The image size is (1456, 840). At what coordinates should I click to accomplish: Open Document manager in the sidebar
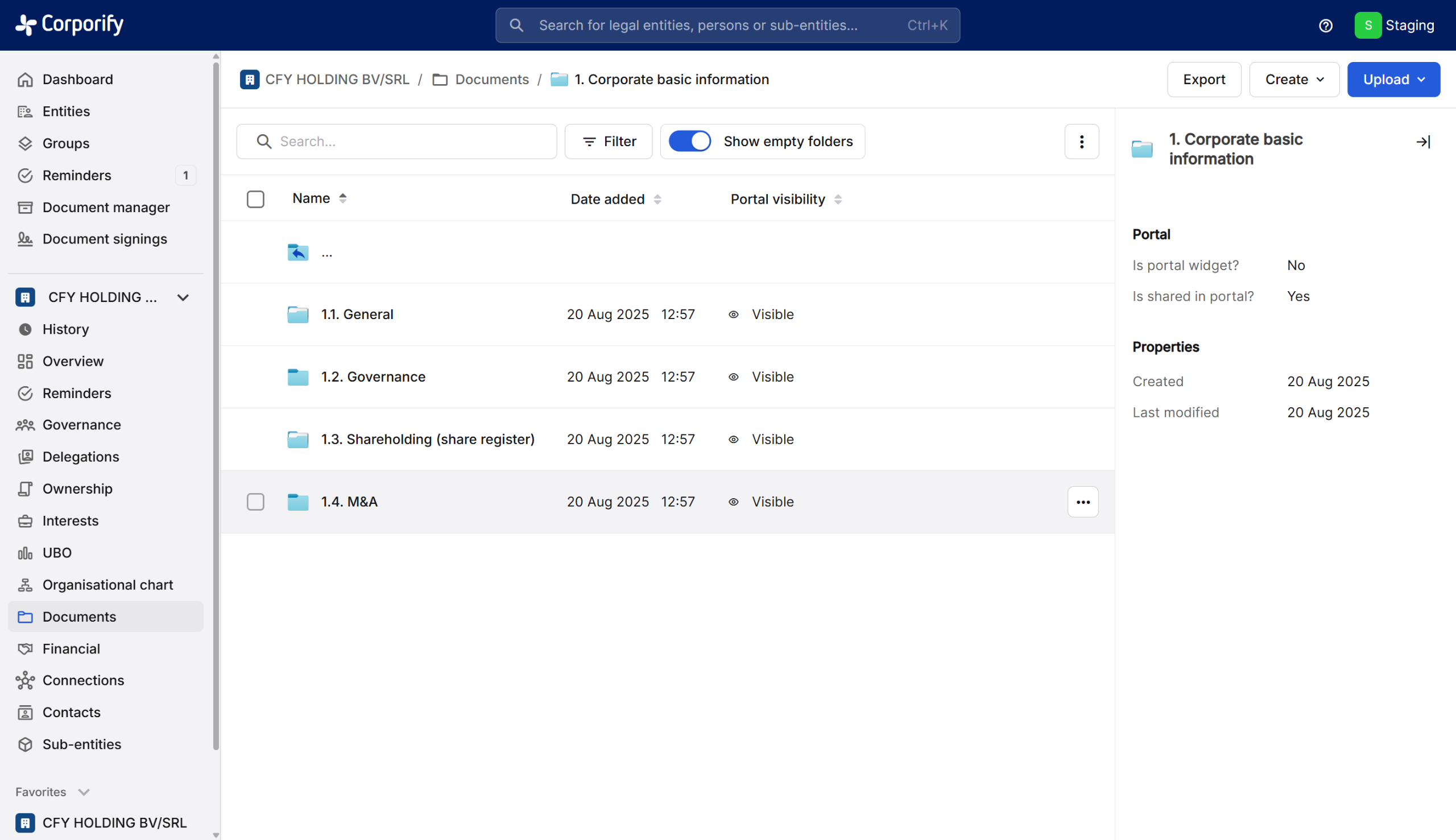tap(106, 207)
